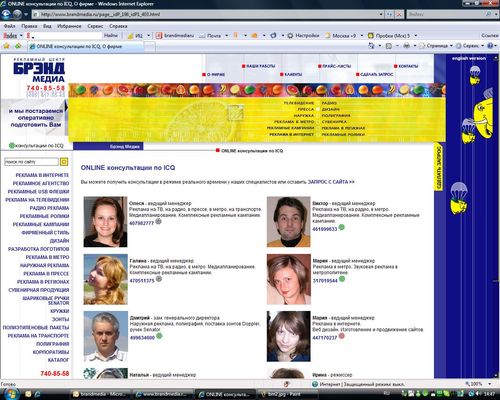Screen dimensions: 500x400
Task: Click the green ICQ flower beside 499634600
Action: point(159,336)
